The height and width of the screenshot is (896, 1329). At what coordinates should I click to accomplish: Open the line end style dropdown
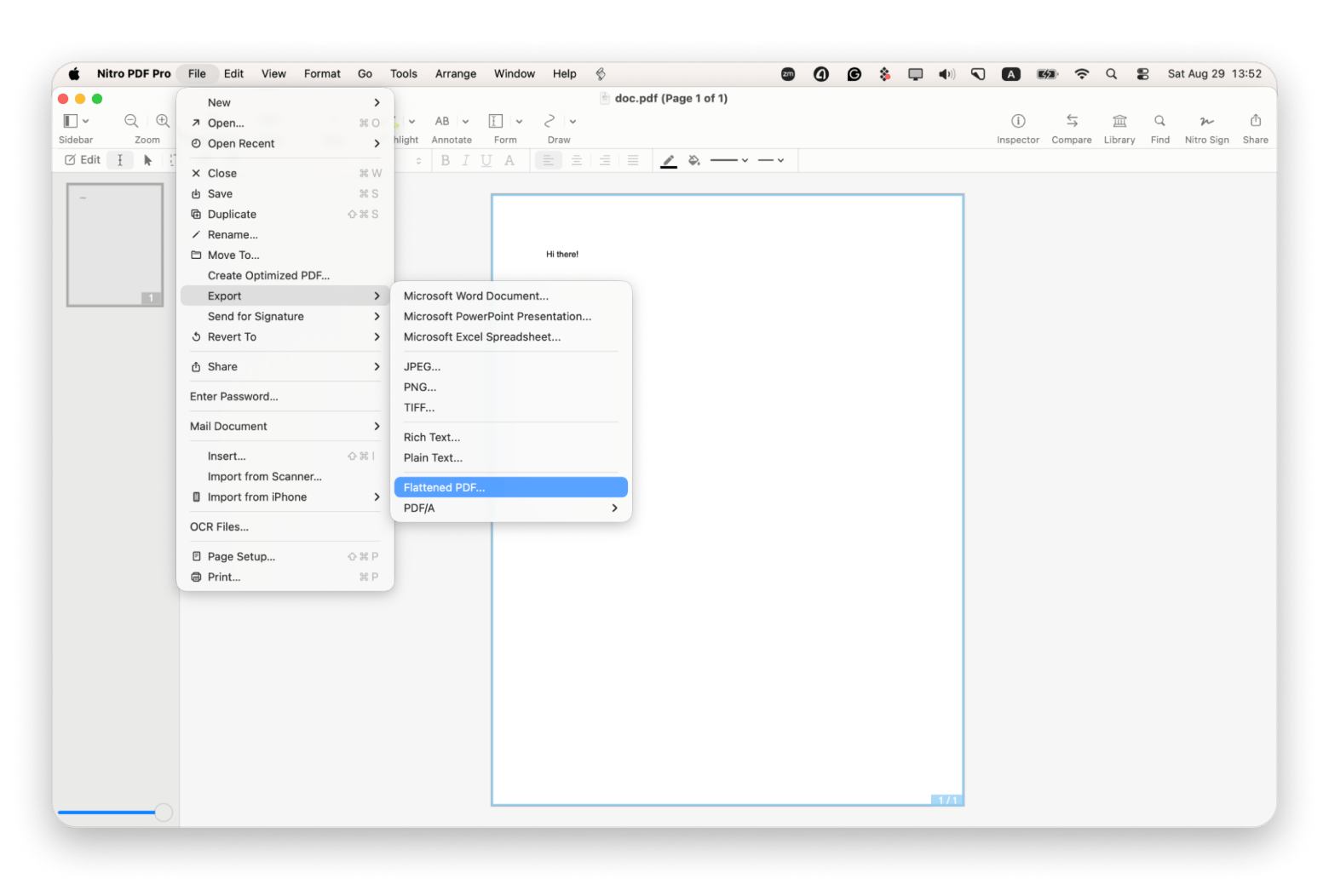(x=771, y=160)
